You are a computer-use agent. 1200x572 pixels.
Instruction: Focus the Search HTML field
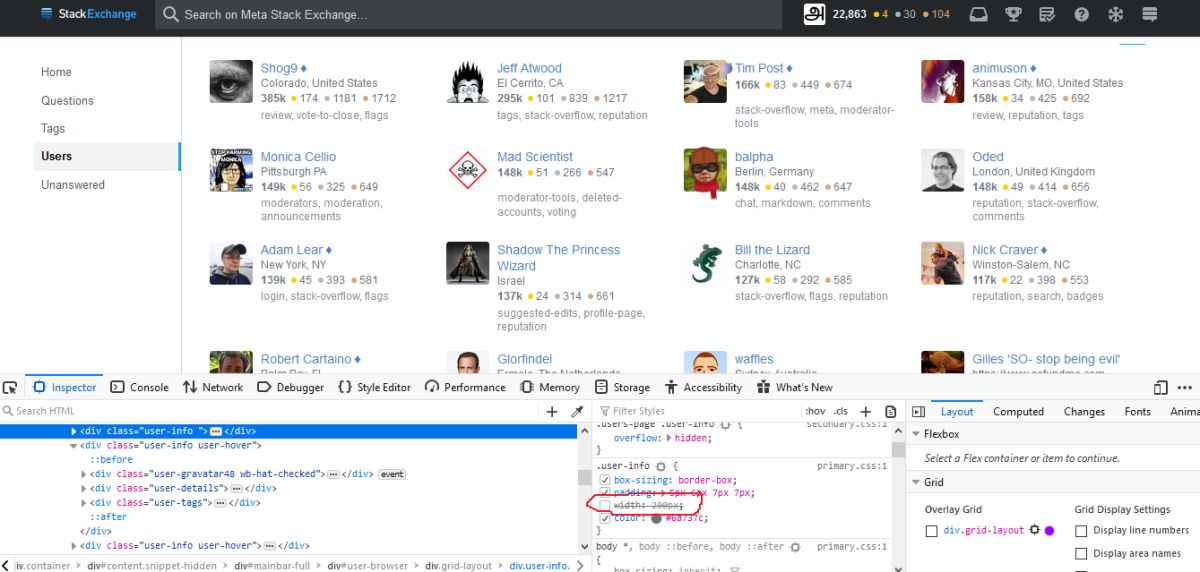tap(270, 411)
